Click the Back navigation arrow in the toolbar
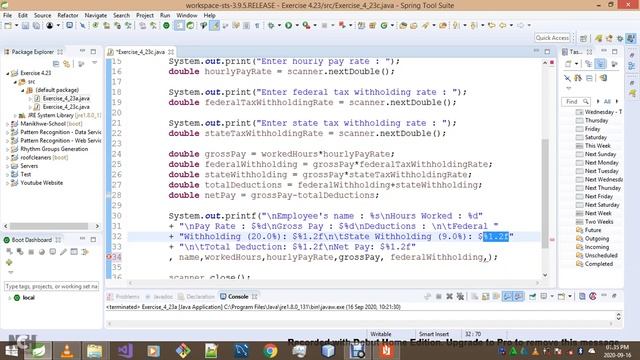 coord(502,26)
